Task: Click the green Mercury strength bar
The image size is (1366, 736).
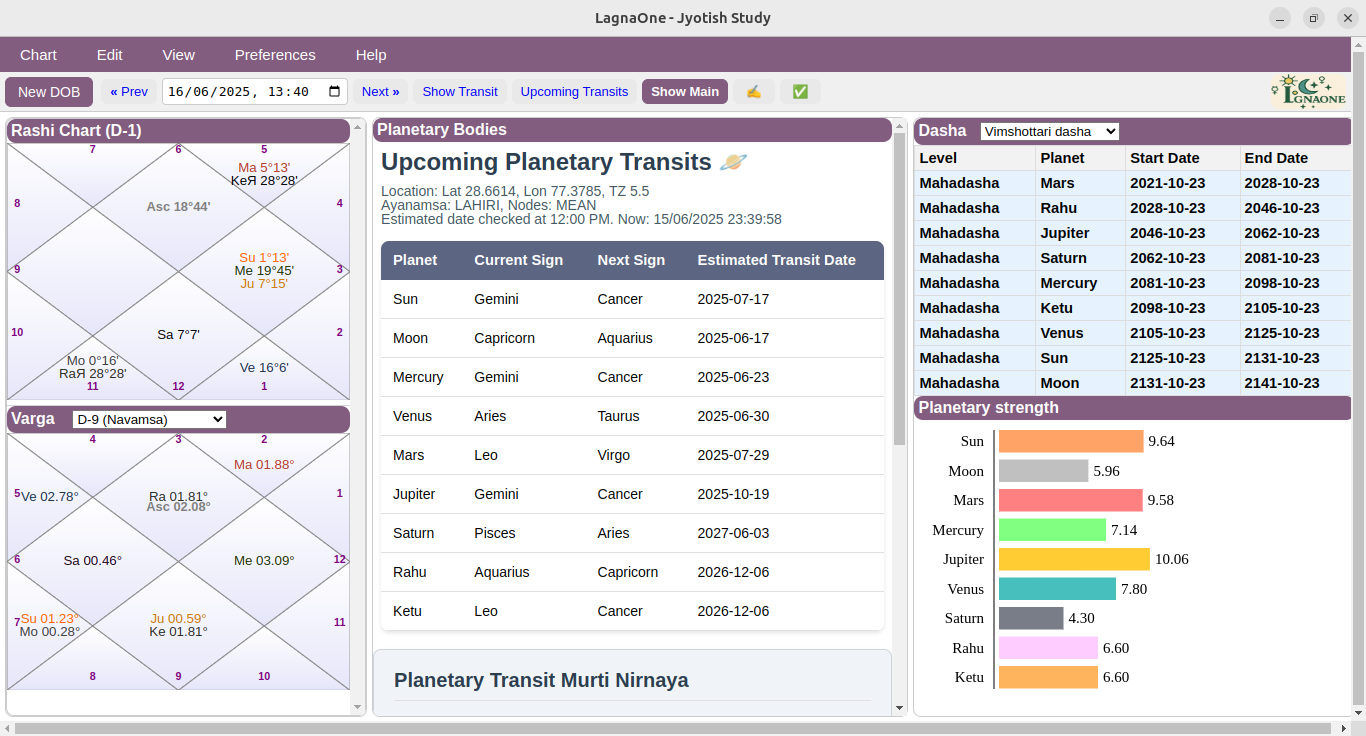Action: [x=1052, y=530]
